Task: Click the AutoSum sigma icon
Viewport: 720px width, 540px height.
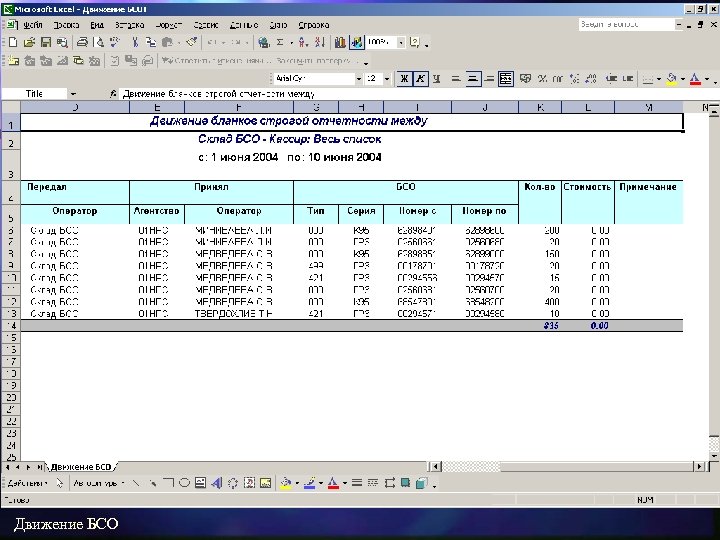Action: 280,43
